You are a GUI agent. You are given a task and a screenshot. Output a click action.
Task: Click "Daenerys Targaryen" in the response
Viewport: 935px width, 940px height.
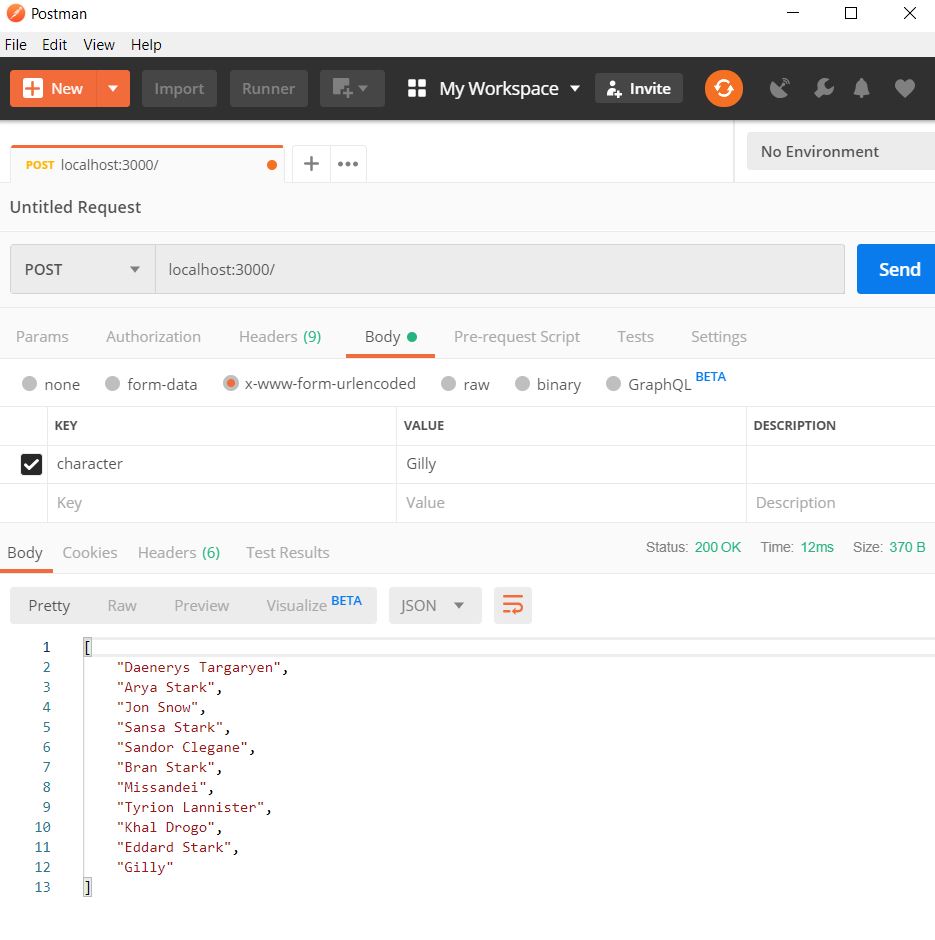point(198,667)
